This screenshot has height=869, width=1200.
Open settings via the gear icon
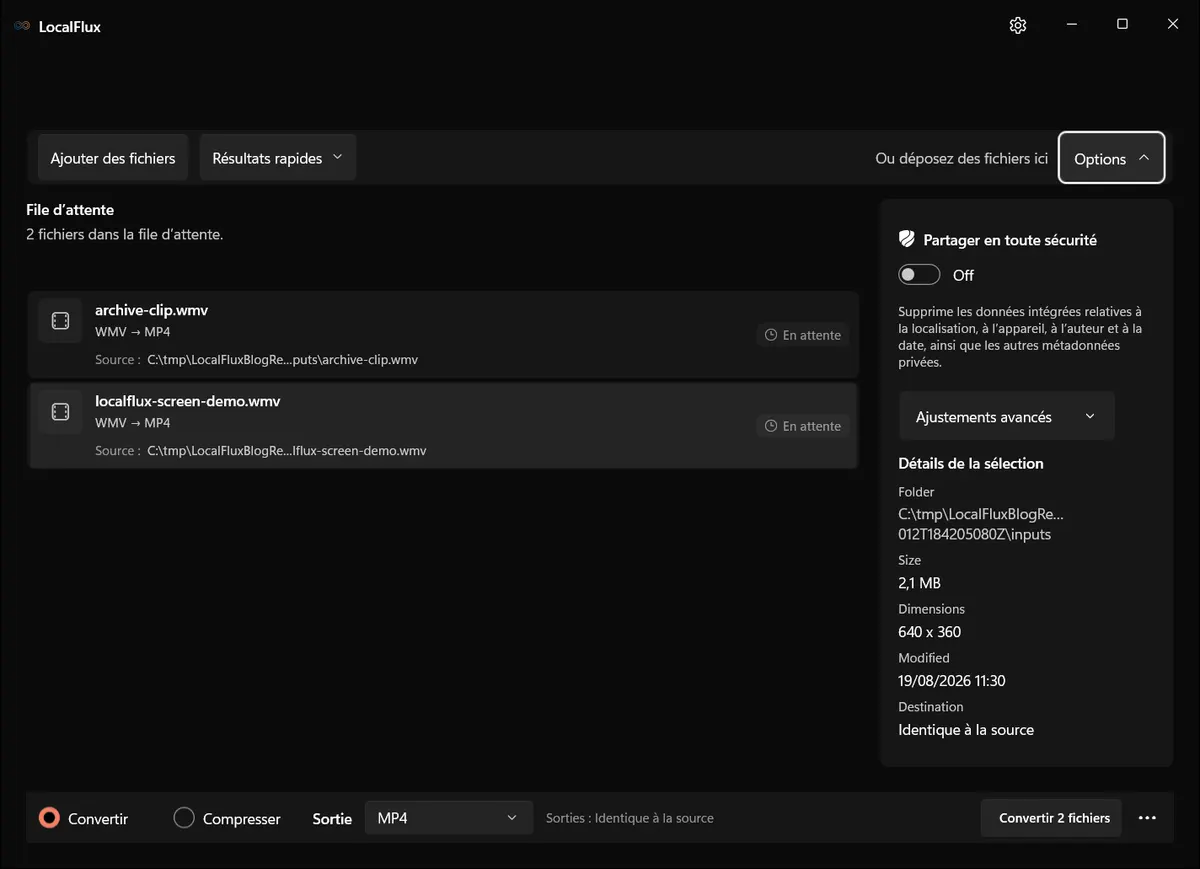tap(1018, 25)
